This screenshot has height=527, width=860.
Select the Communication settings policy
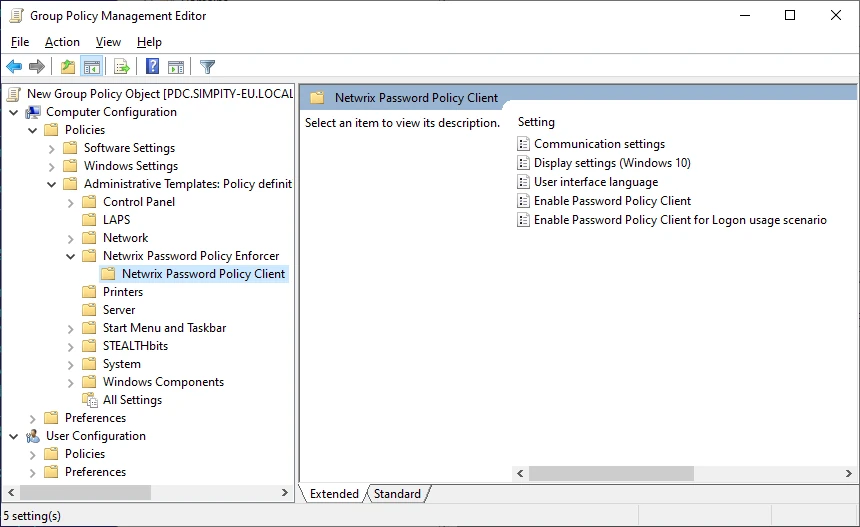click(x=599, y=144)
